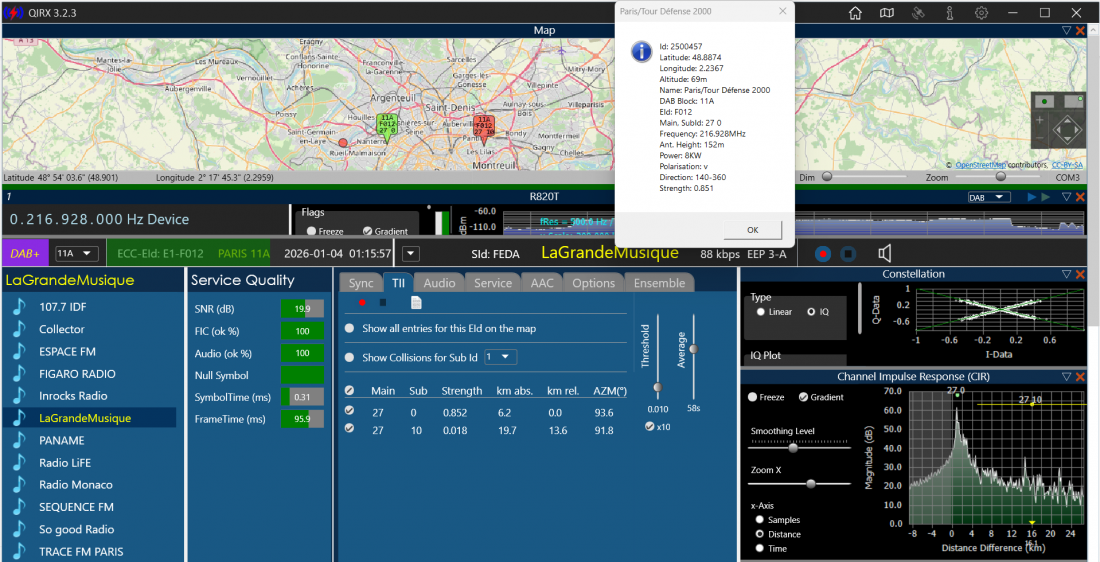Expand the dropdown arrow beside the timestamp
This screenshot has height=562, width=1100.
(x=410, y=253)
